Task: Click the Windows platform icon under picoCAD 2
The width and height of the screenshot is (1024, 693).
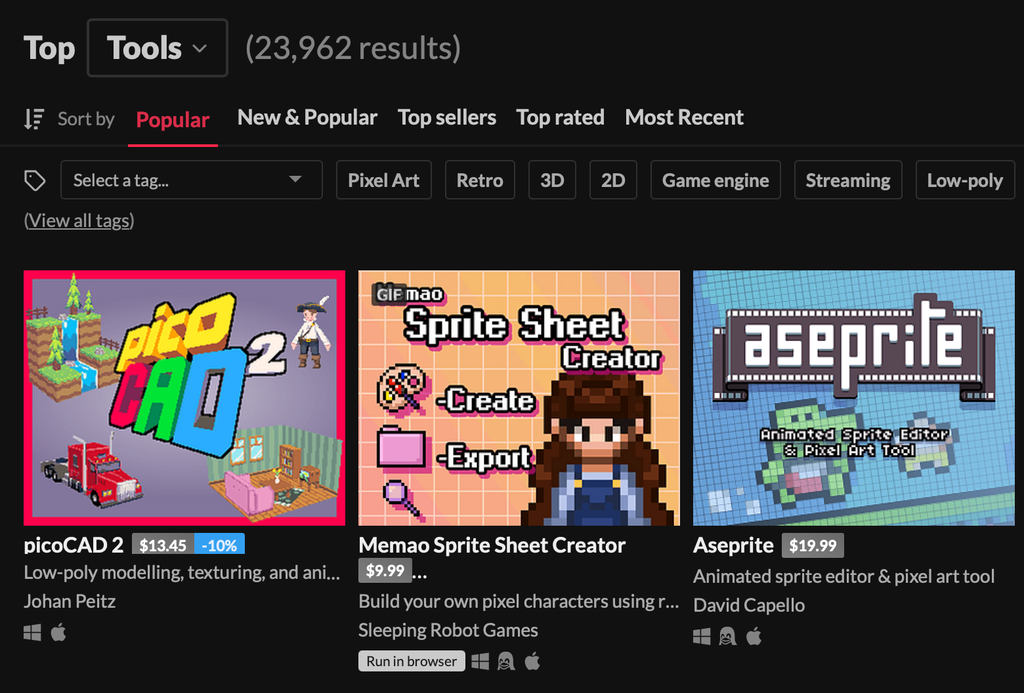Action: point(32,633)
